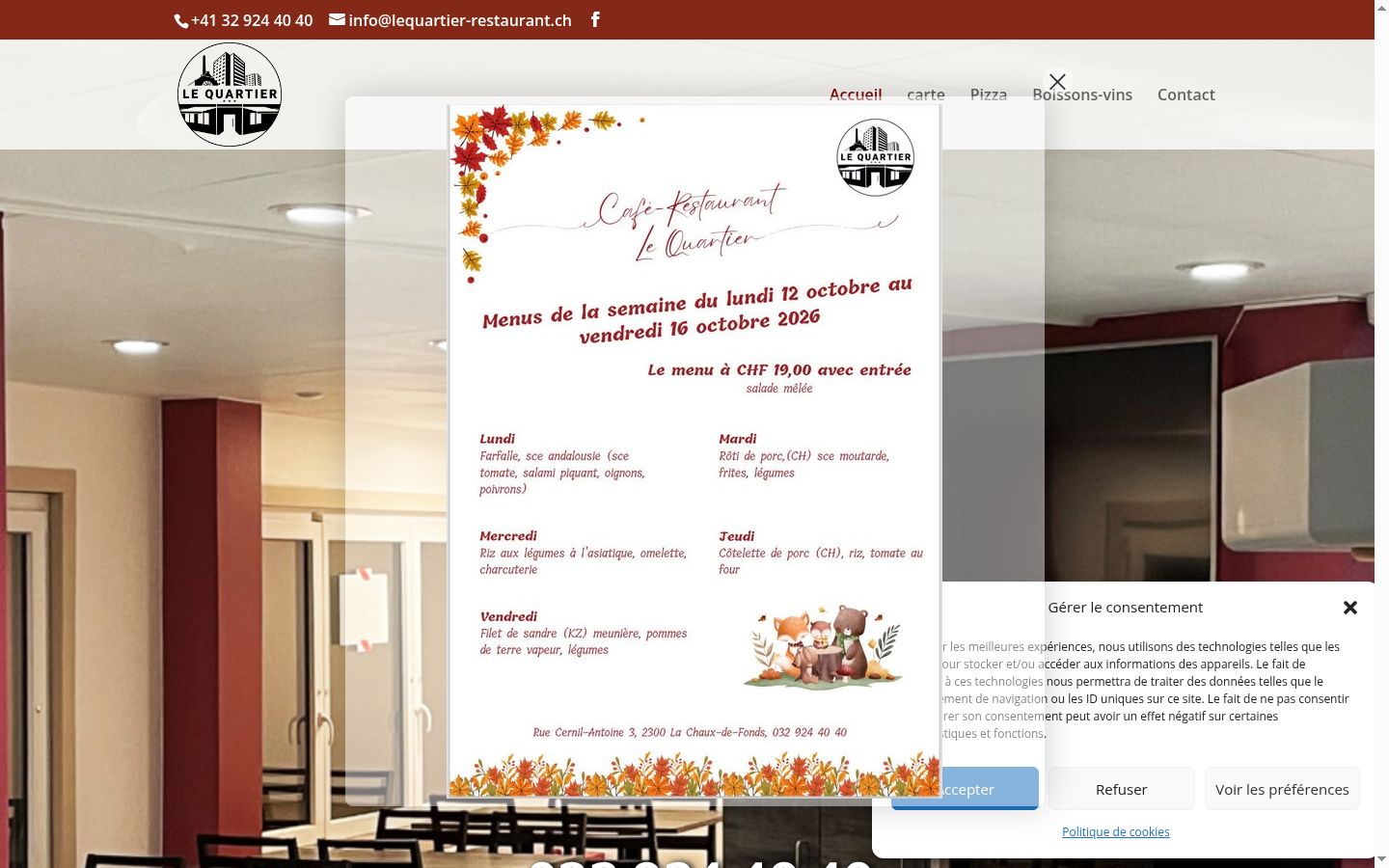Click the Le Quartier logo on the flyer
Viewport: 1389px width, 868px height.
875,157
